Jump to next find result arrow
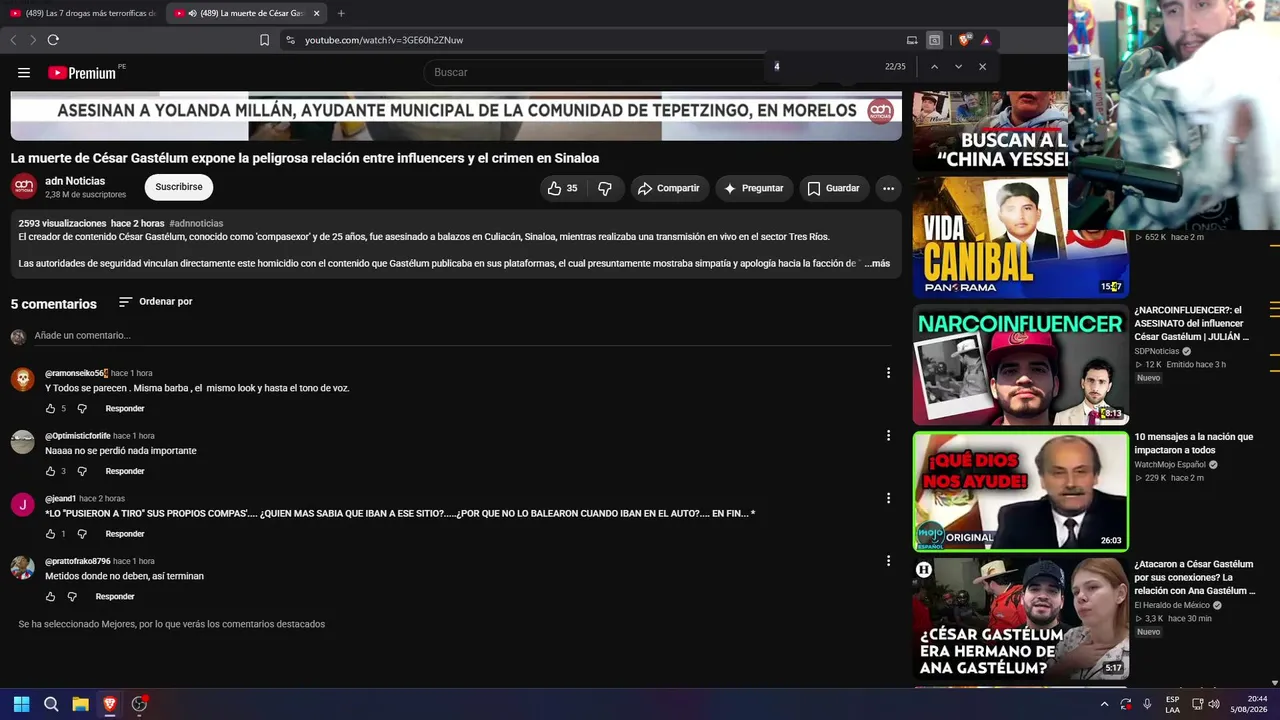The width and height of the screenshot is (1280, 720). 958,67
